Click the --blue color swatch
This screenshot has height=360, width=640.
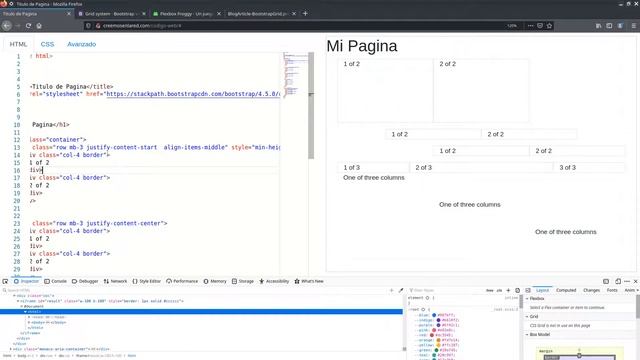tap(434, 315)
